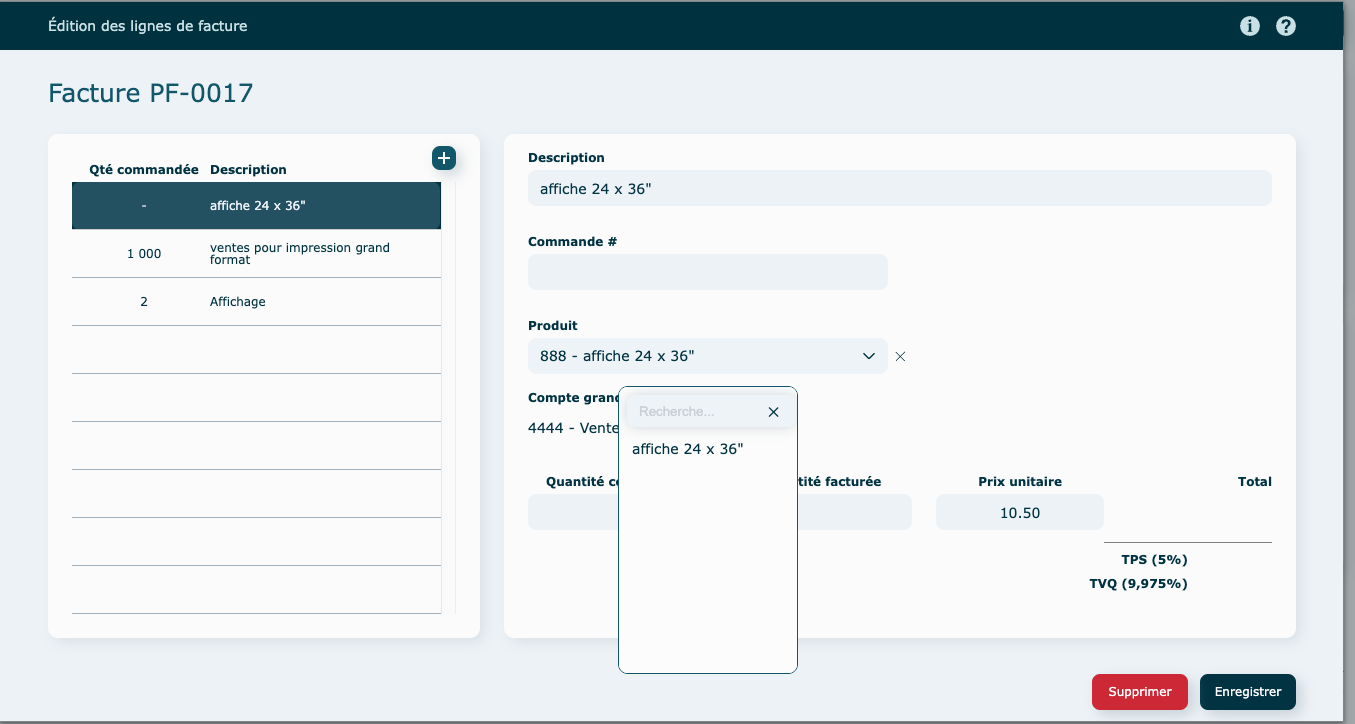Select the 'Affichage' invoice line

point(256,302)
